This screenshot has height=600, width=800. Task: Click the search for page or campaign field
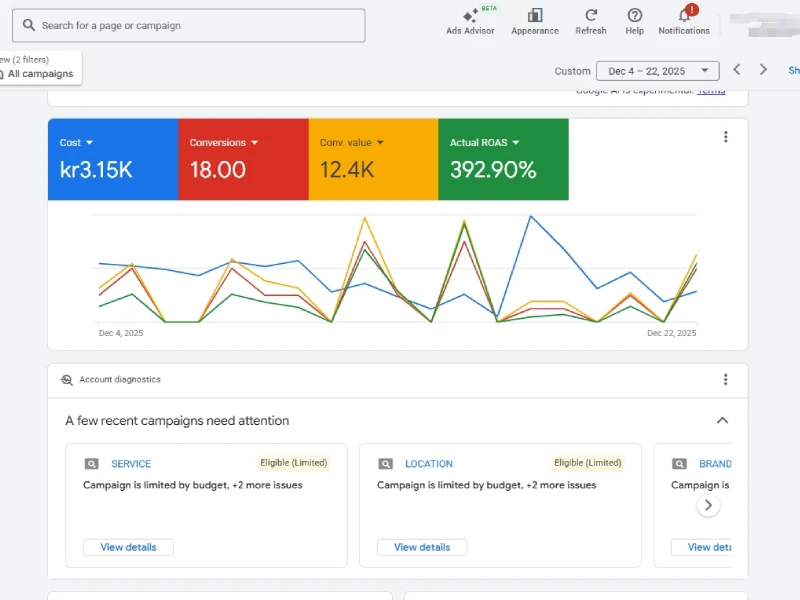click(190, 26)
